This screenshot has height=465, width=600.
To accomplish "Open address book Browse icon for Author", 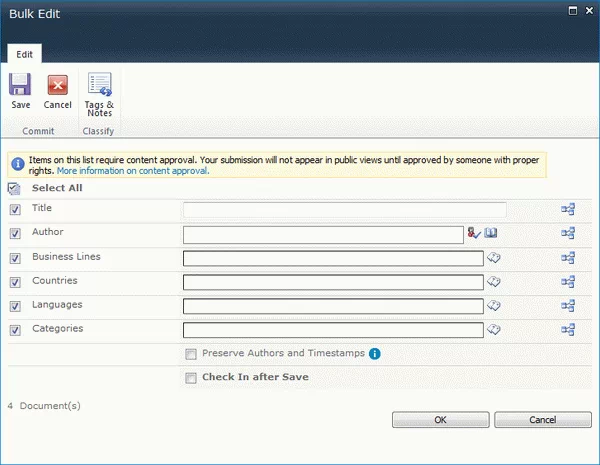I will click(x=491, y=233).
